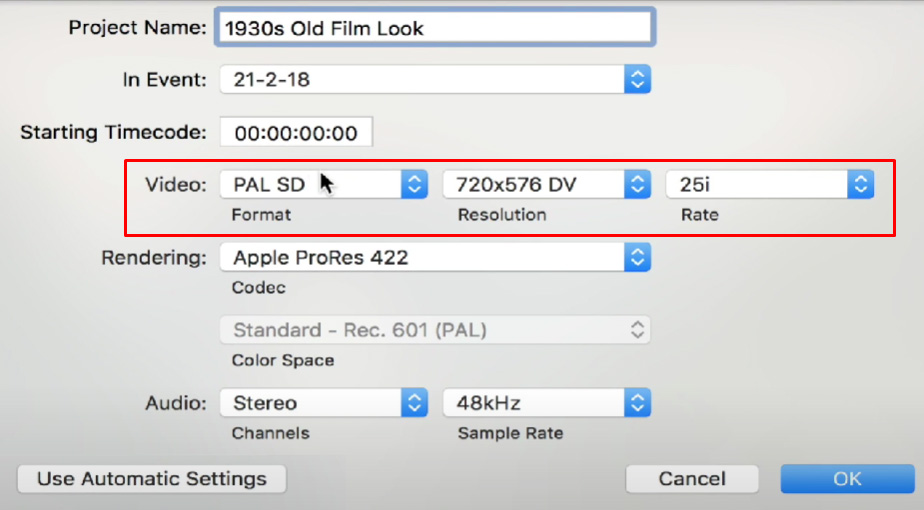Open the In Event dropdown showing 21-2-18
924x510 pixels.
coord(435,79)
